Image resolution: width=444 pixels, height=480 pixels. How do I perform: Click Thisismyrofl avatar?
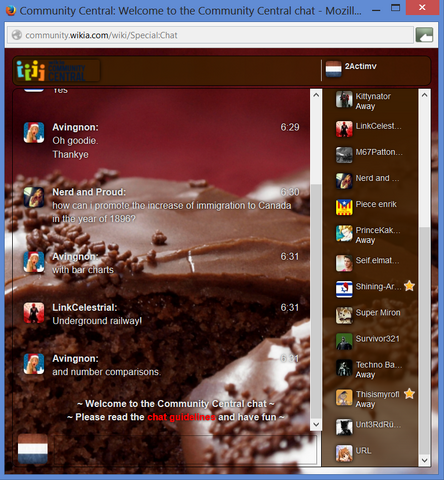344,397
